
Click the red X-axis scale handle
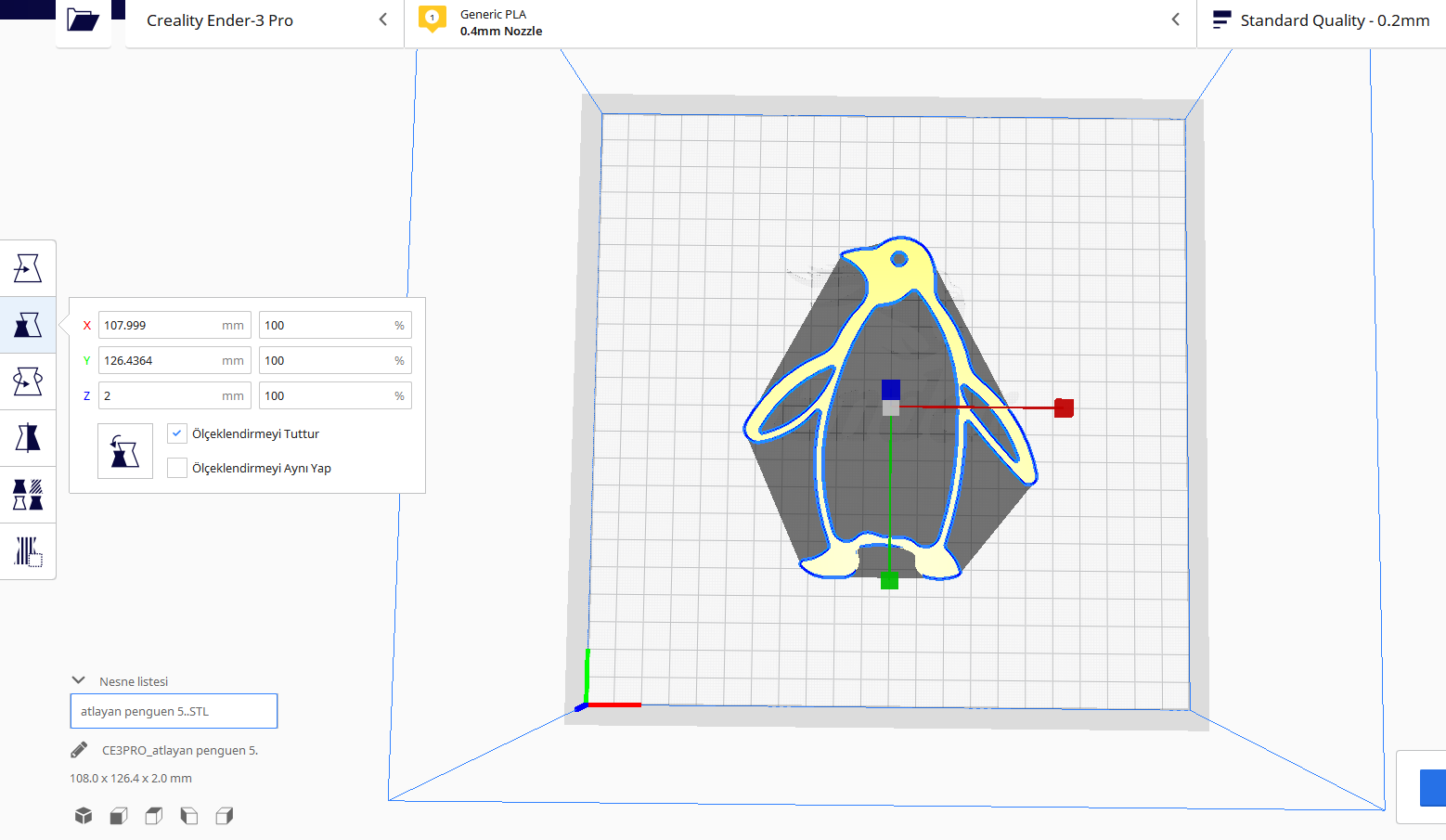[1064, 407]
